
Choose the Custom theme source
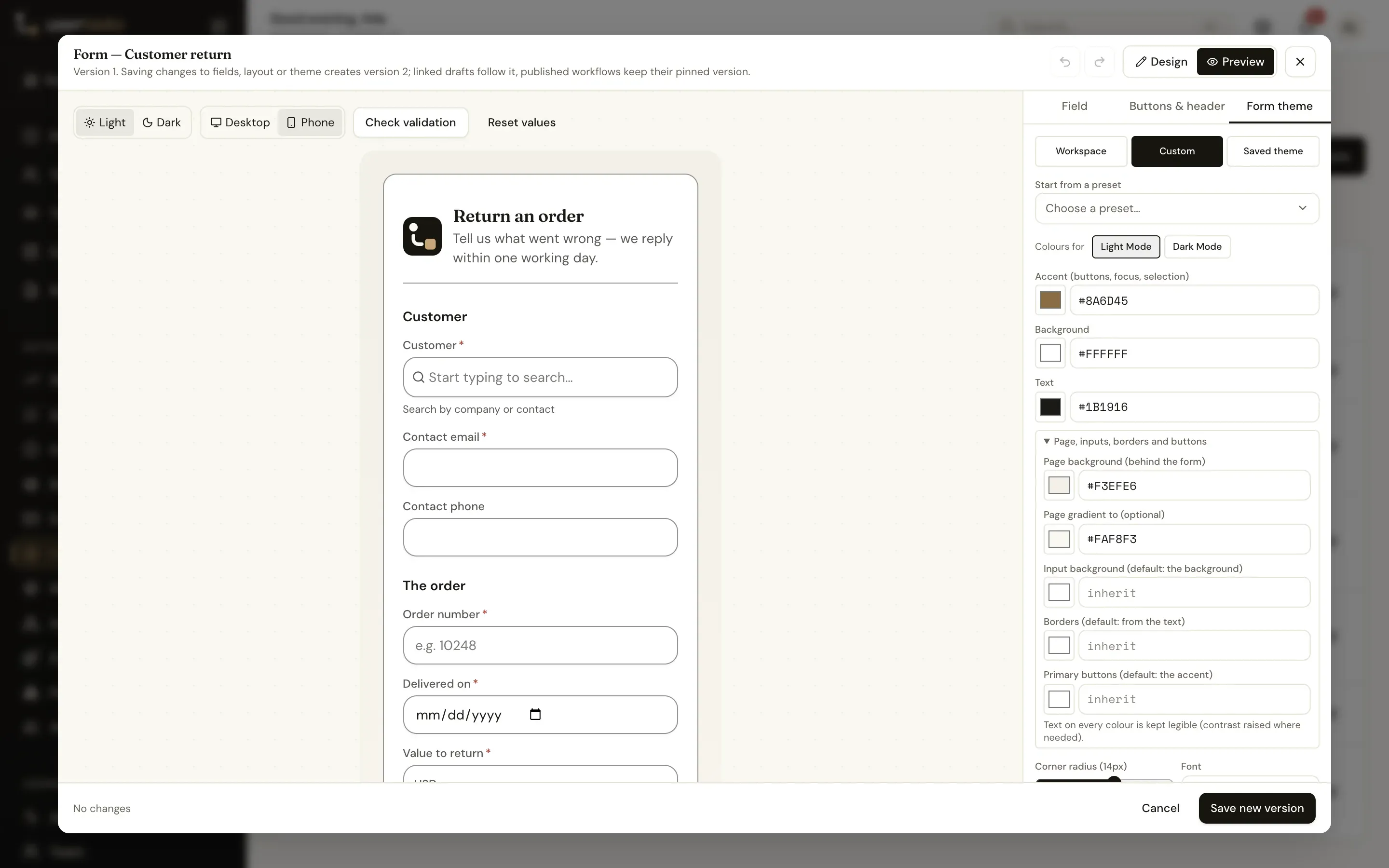click(1177, 151)
